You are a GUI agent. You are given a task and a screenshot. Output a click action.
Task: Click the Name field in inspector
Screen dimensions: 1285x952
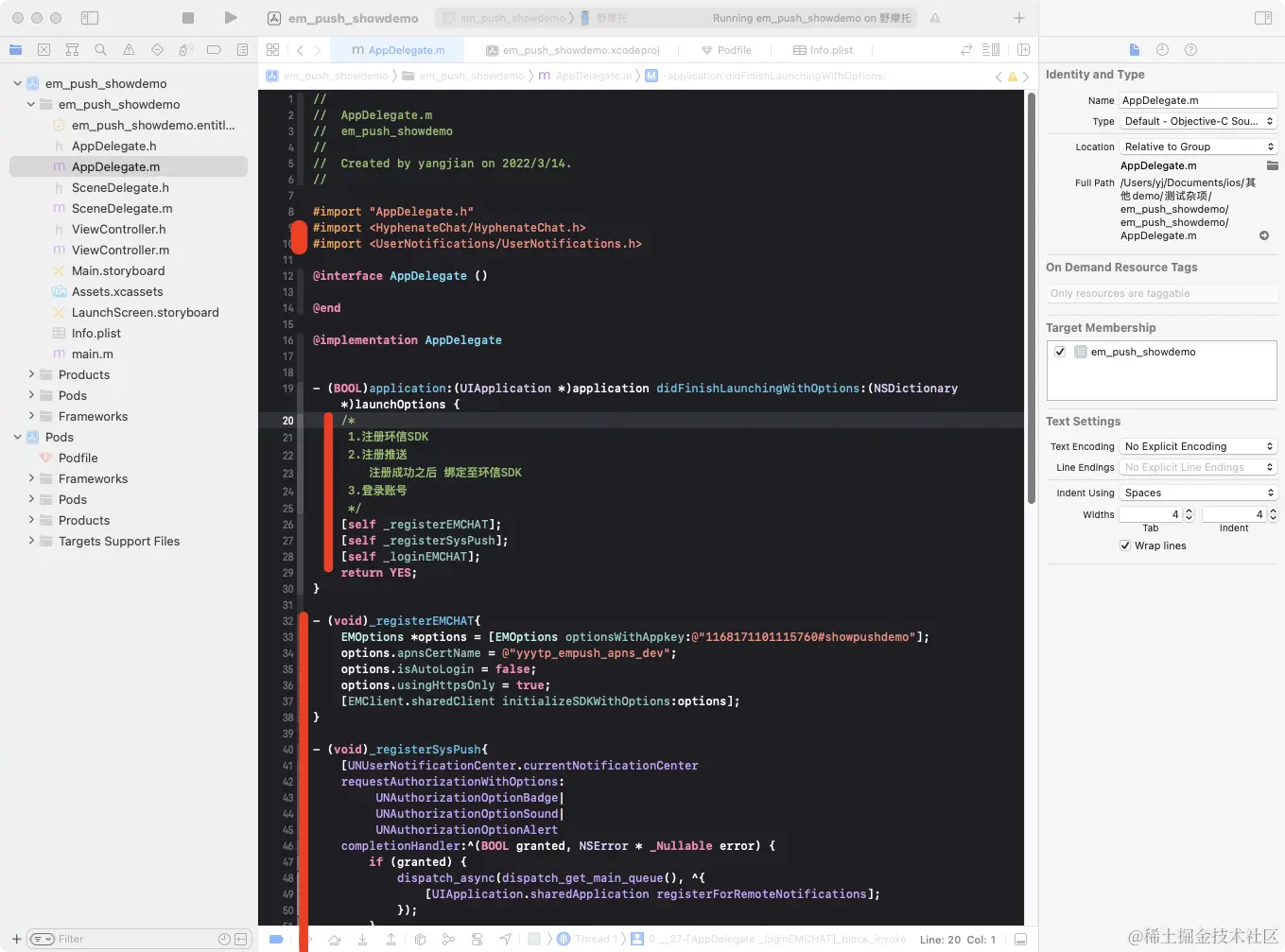1198,100
